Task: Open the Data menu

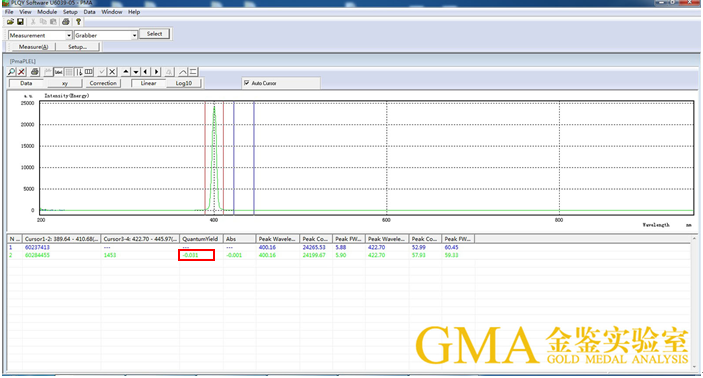Action: tap(89, 12)
